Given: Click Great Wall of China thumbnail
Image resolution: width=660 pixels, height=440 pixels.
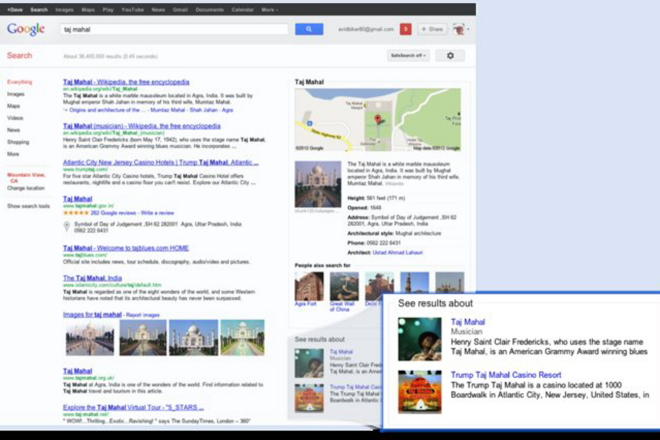Looking at the screenshot, I should [344, 286].
